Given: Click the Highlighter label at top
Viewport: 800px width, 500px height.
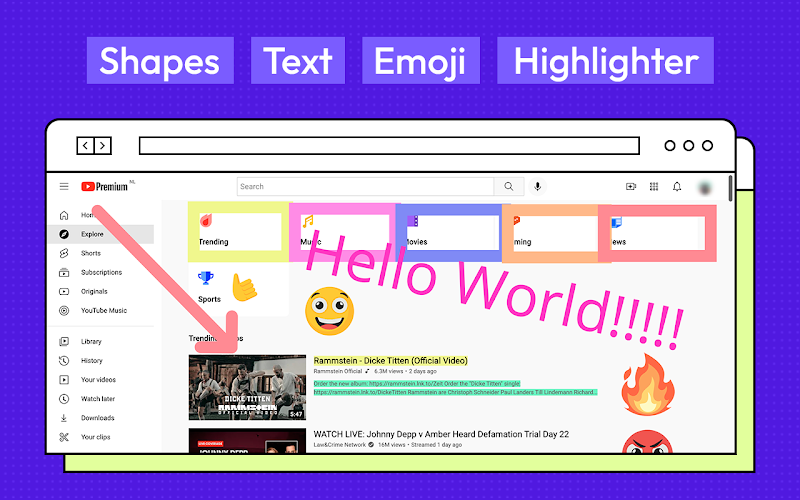Looking at the screenshot, I should tap(606, 61).
